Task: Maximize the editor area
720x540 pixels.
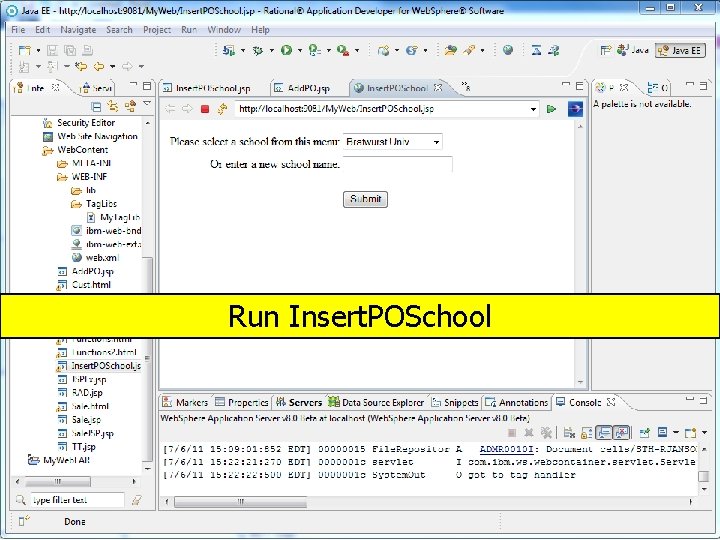Action: 579,85
